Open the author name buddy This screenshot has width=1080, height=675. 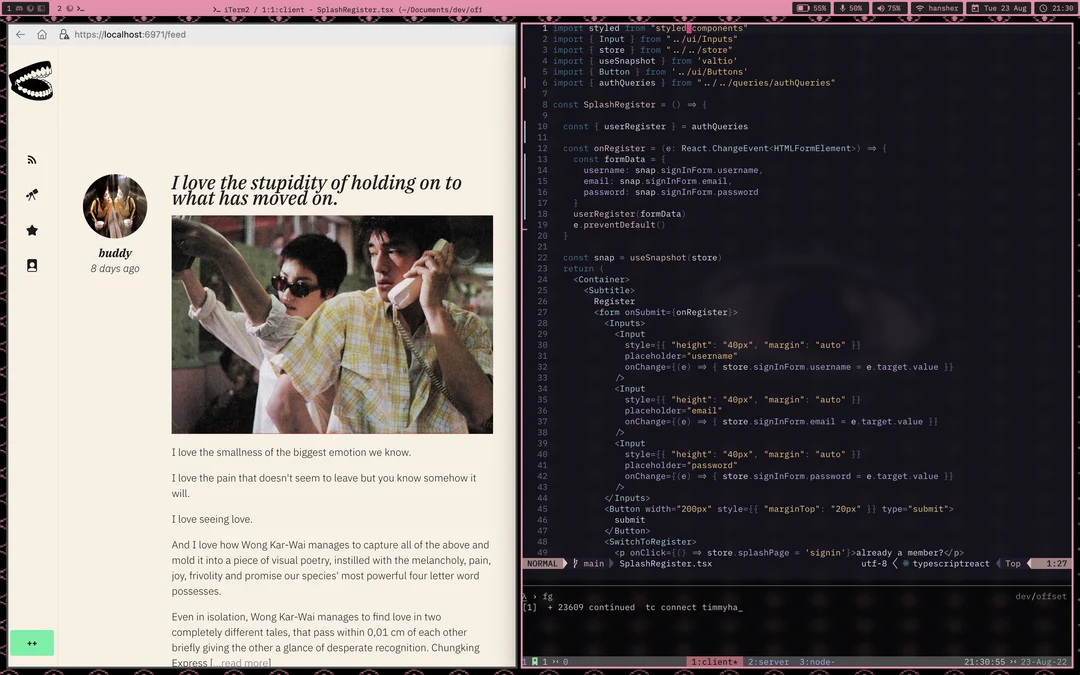coord(115,253)
